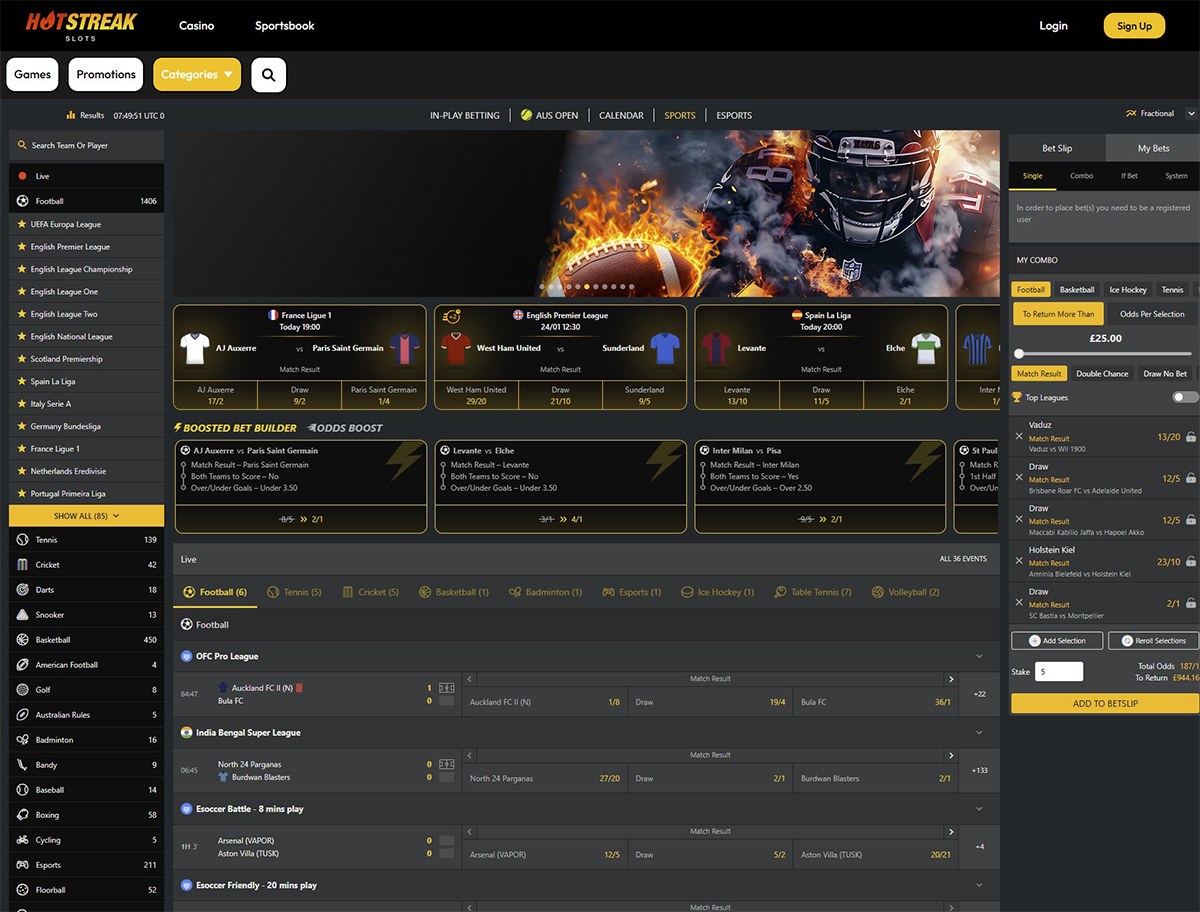Viewport: 1200px width, 912px height.
Task: Switch to the My Bets tab
Action: (x=1153, y=148)
